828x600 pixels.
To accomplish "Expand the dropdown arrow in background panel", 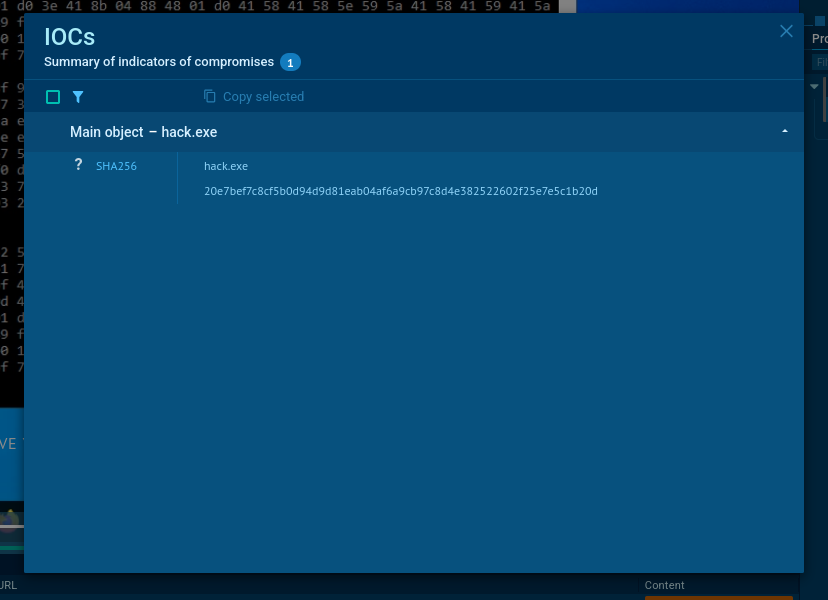I will (x=814, y=86).
